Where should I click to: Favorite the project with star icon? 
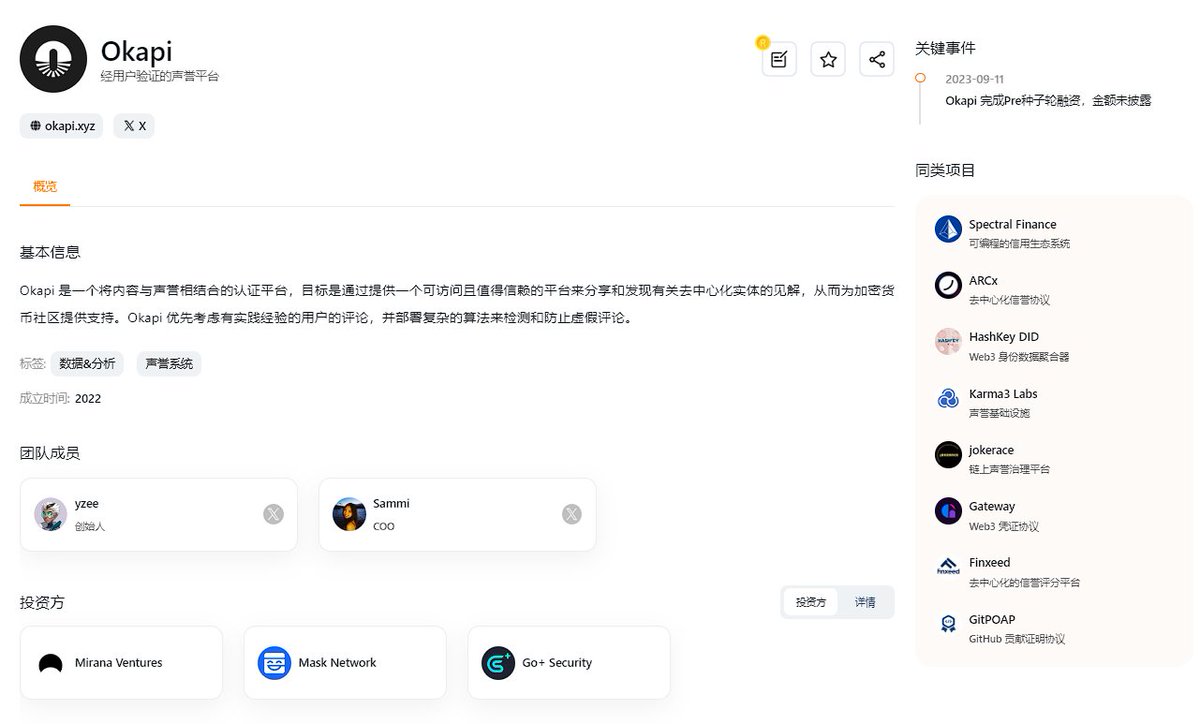pyautogui.click(x=828, y=59)
